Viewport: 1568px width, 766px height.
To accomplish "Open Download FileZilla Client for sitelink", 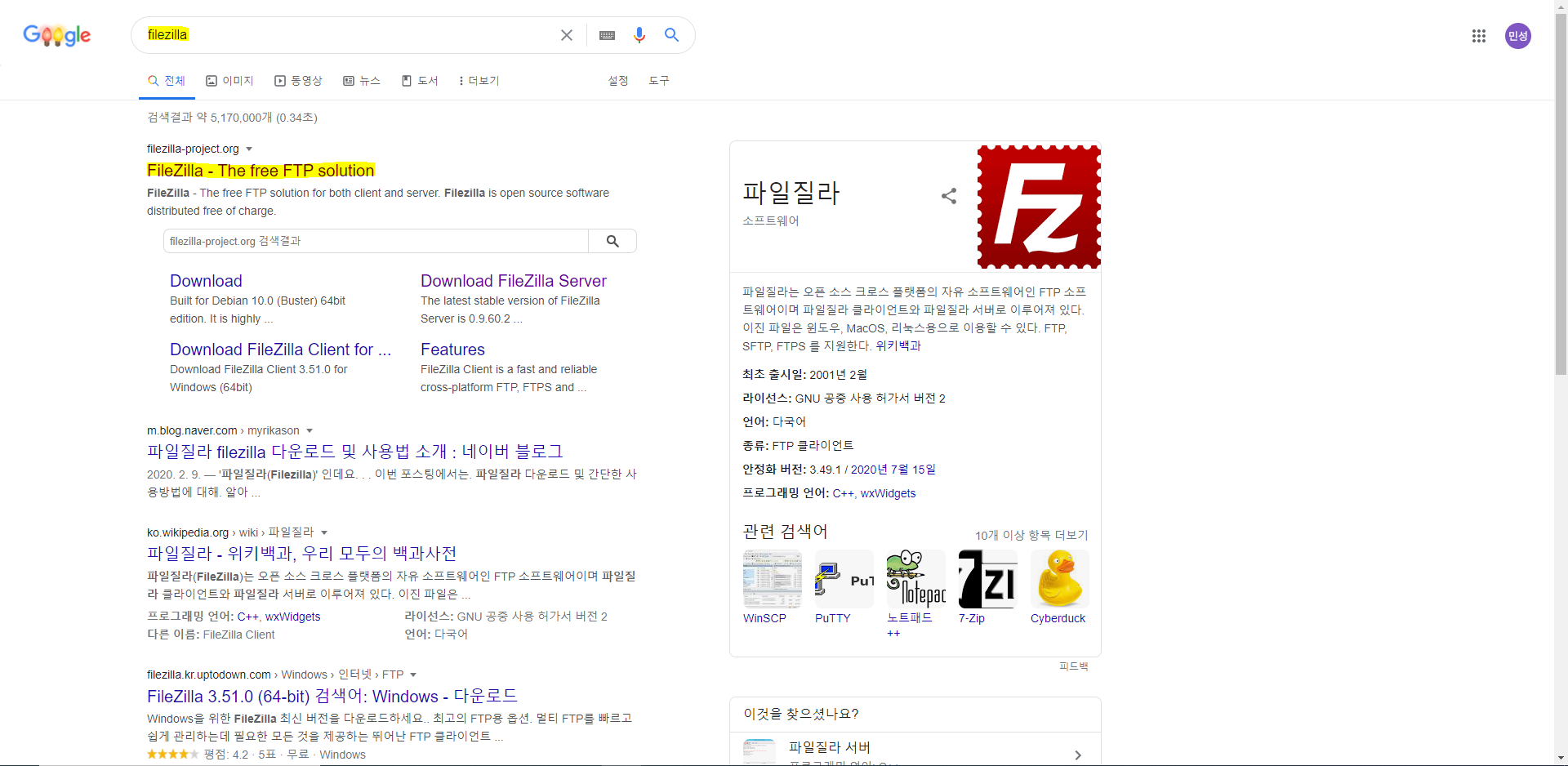I will point(281,350).
